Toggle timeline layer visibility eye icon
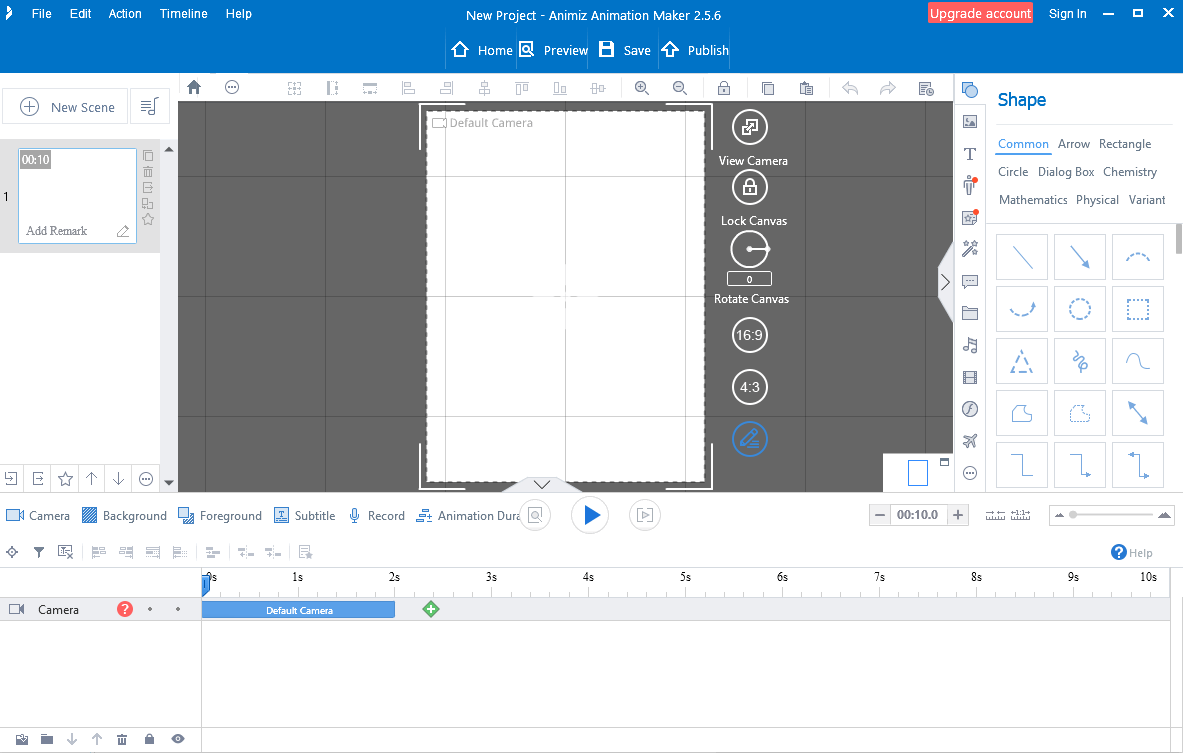Viewport: 1183px width, 753px height. point(178,739)
